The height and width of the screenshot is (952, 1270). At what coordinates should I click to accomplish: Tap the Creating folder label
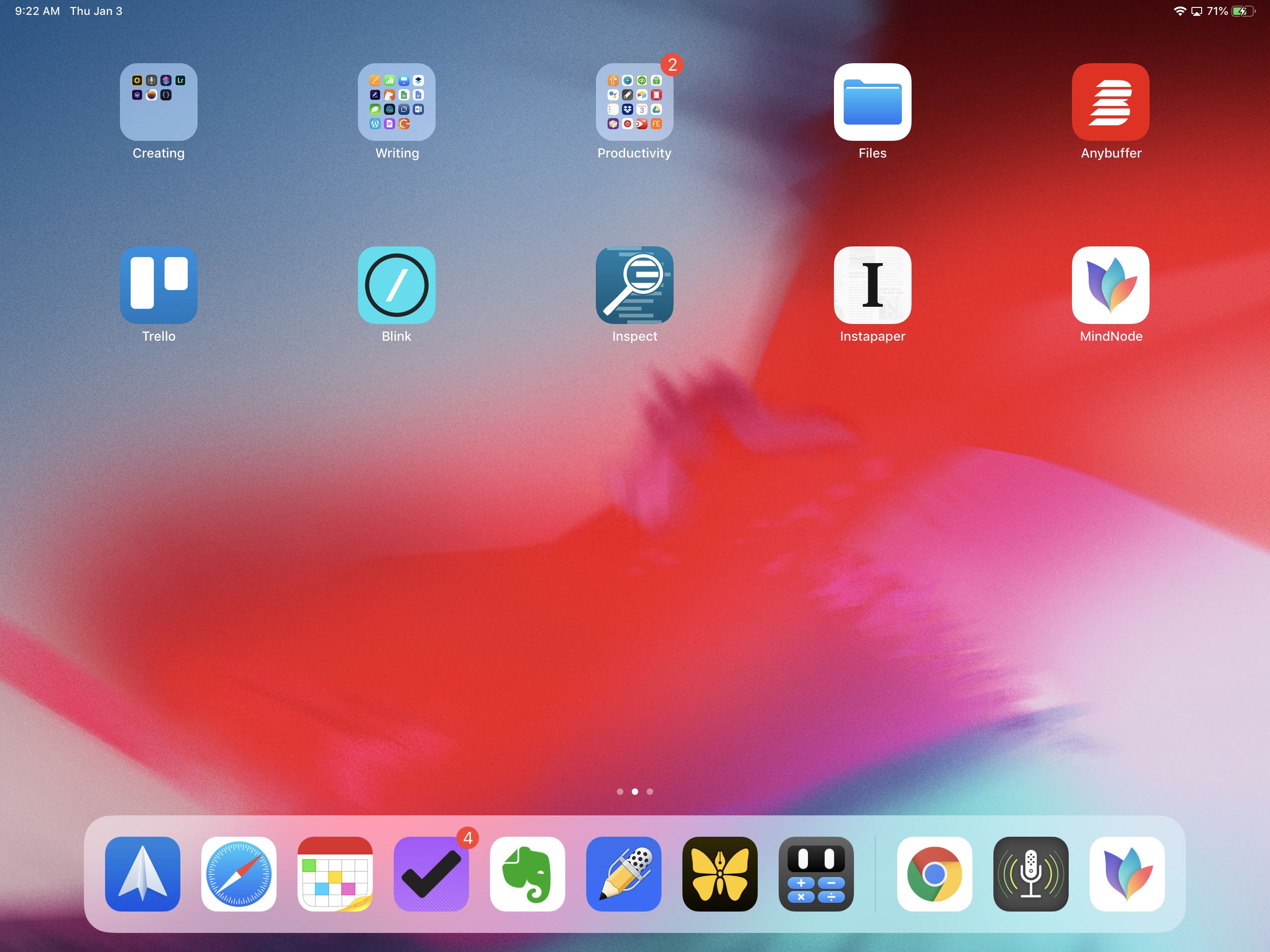coord(159,153)
